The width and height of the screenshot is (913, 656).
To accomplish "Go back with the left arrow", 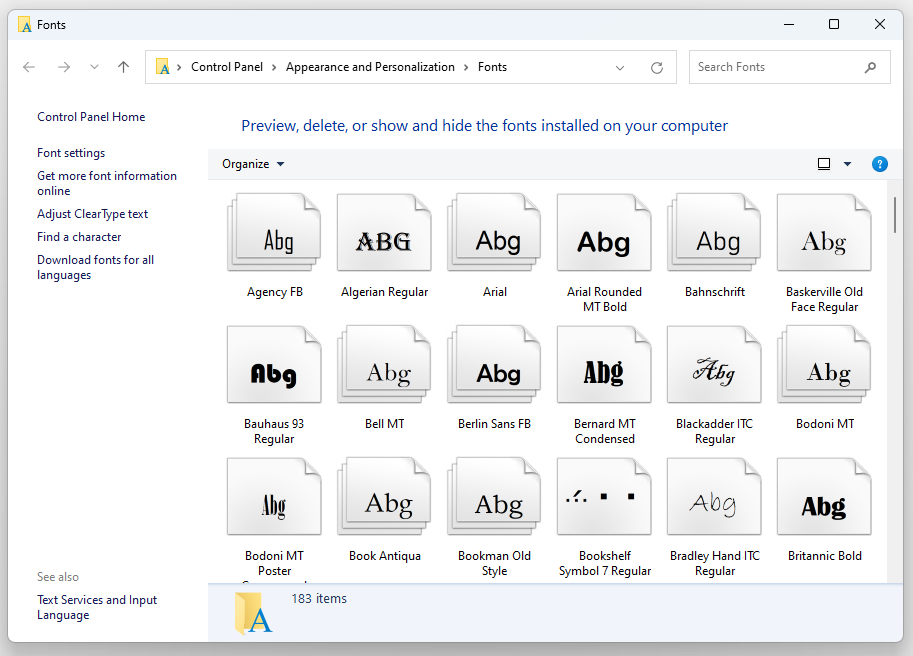I will click(29, 67).
